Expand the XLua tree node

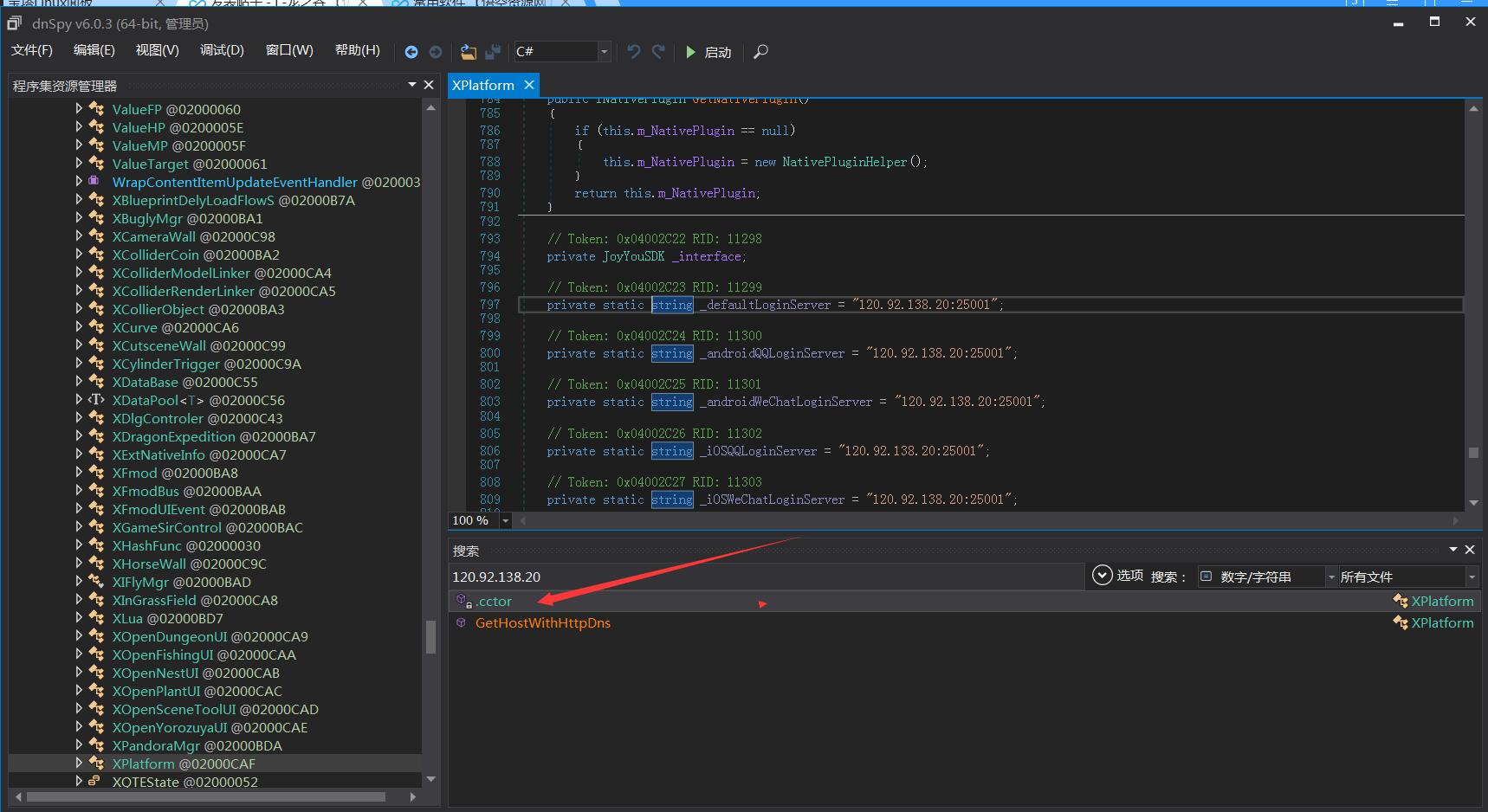click(x=79, y=617)
